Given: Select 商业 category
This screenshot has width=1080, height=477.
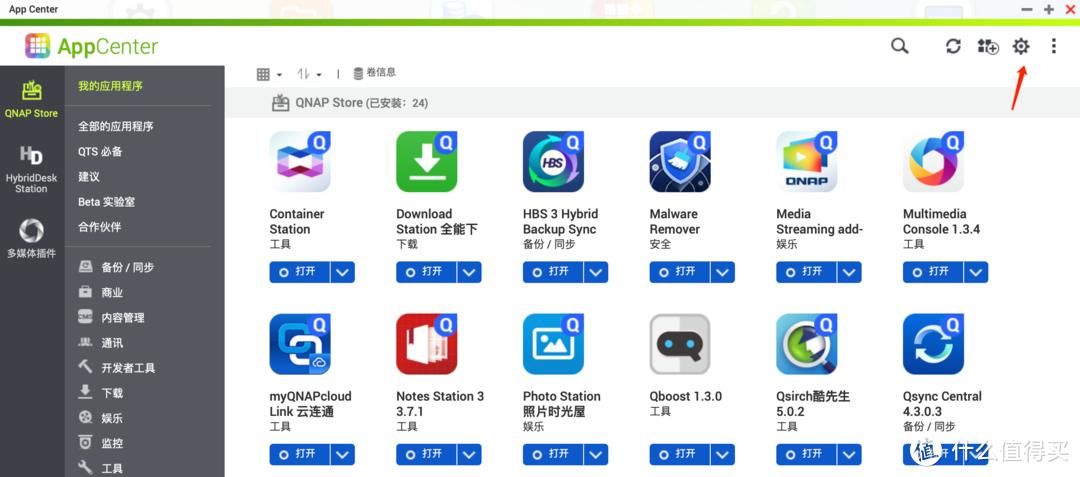Looking at the screenshot, I should coord(101,293).
